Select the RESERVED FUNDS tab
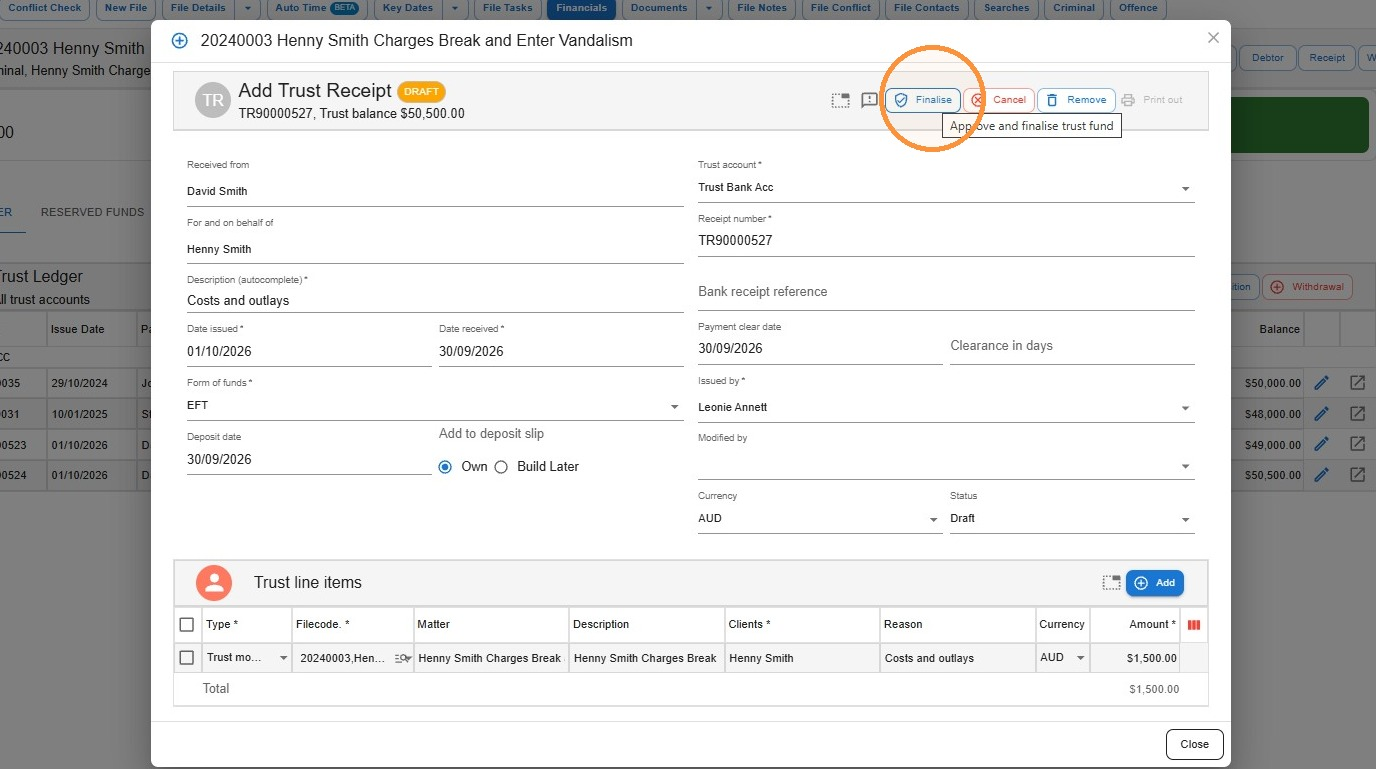Viewport: 1376px width, 769px height. (x=92, y=212)
